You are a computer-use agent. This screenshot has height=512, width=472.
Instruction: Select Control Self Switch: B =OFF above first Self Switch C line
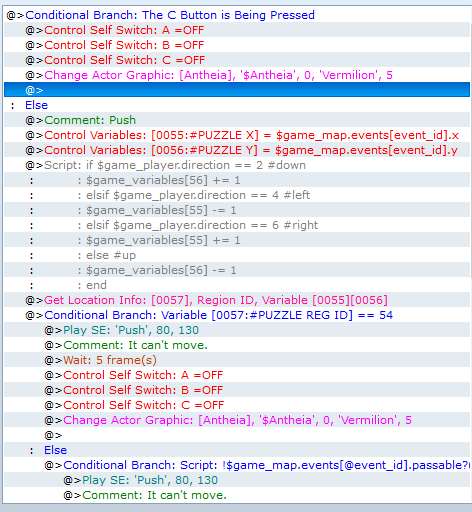[237, 45]
